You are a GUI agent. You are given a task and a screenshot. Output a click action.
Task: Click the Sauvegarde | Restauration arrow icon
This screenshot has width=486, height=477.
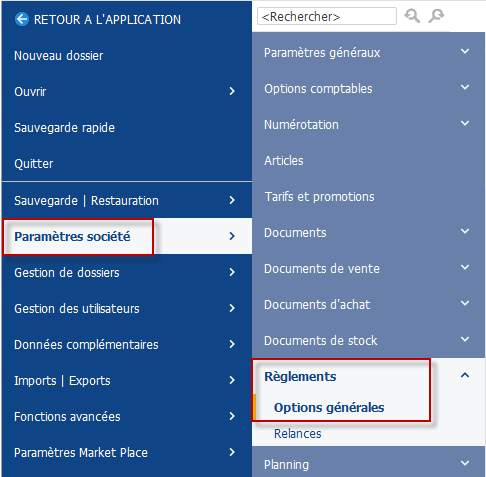(x=232, y=200)
